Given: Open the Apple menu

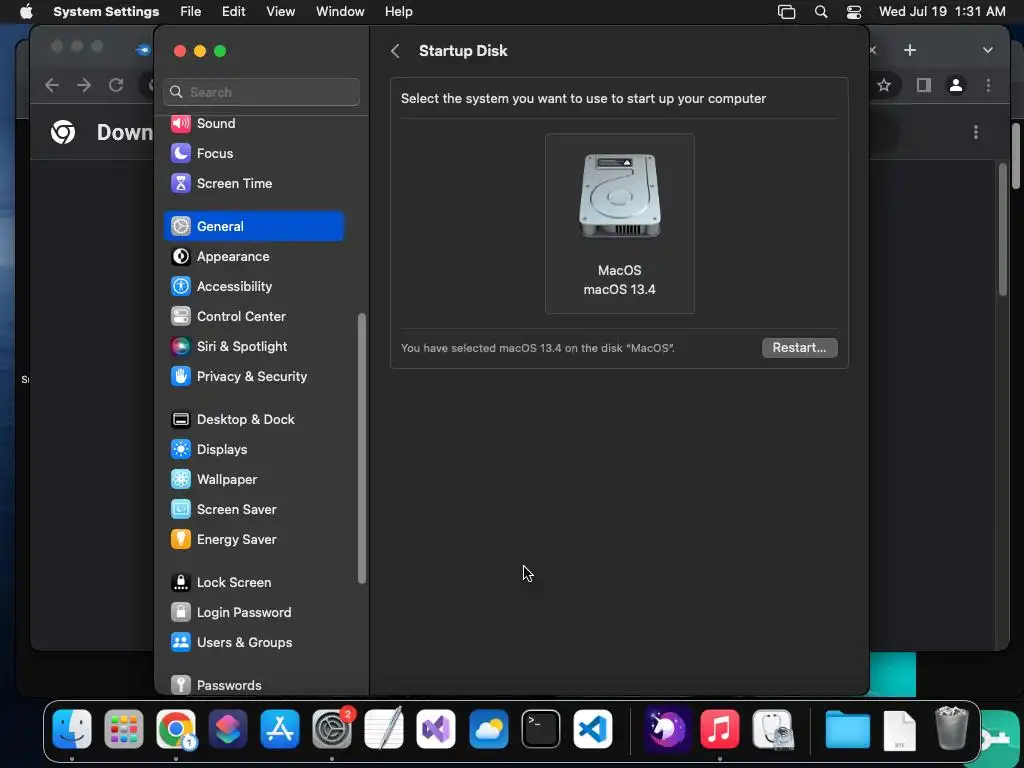Looking at the screenshot, I should click(x=25, y=12).
